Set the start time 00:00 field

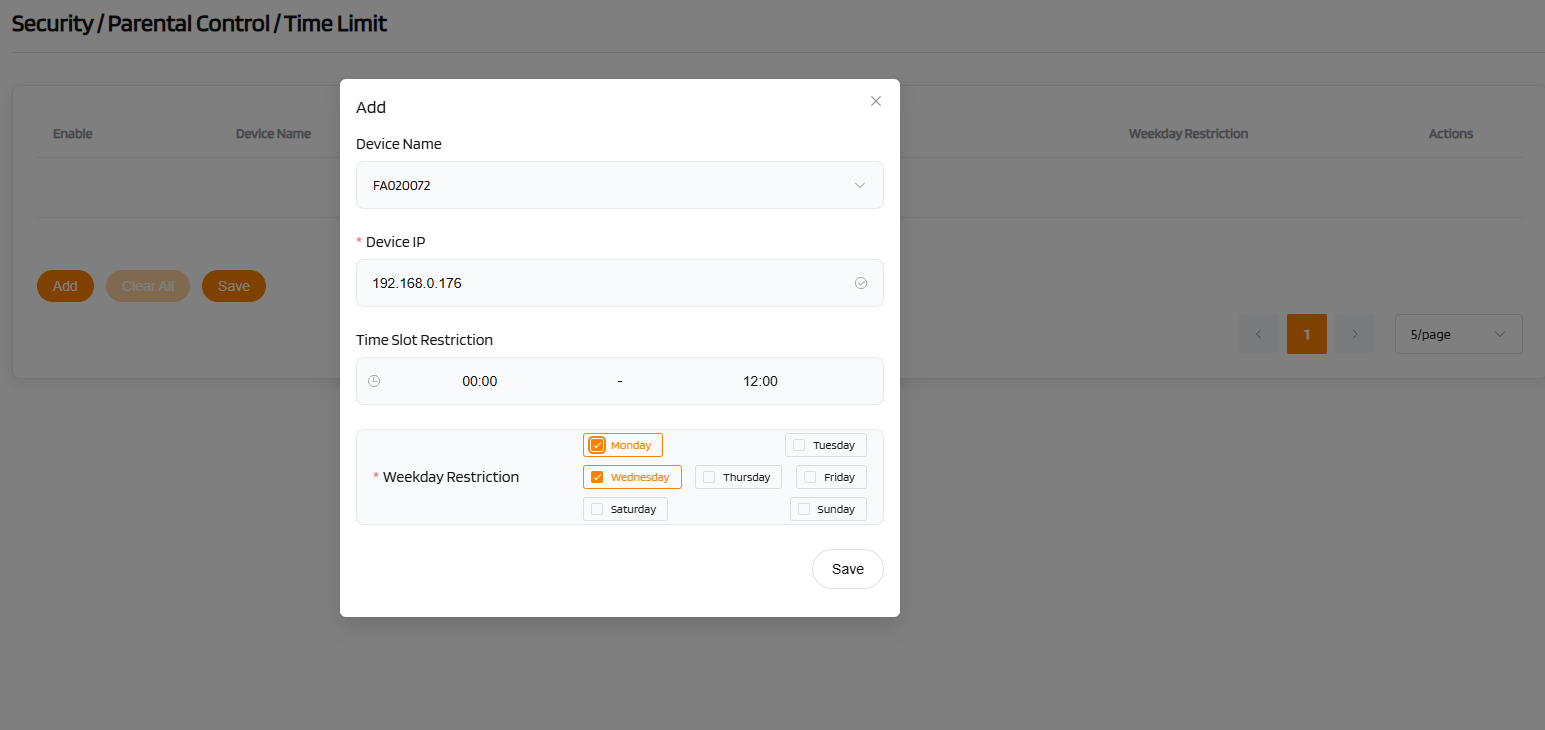[479, 381]
